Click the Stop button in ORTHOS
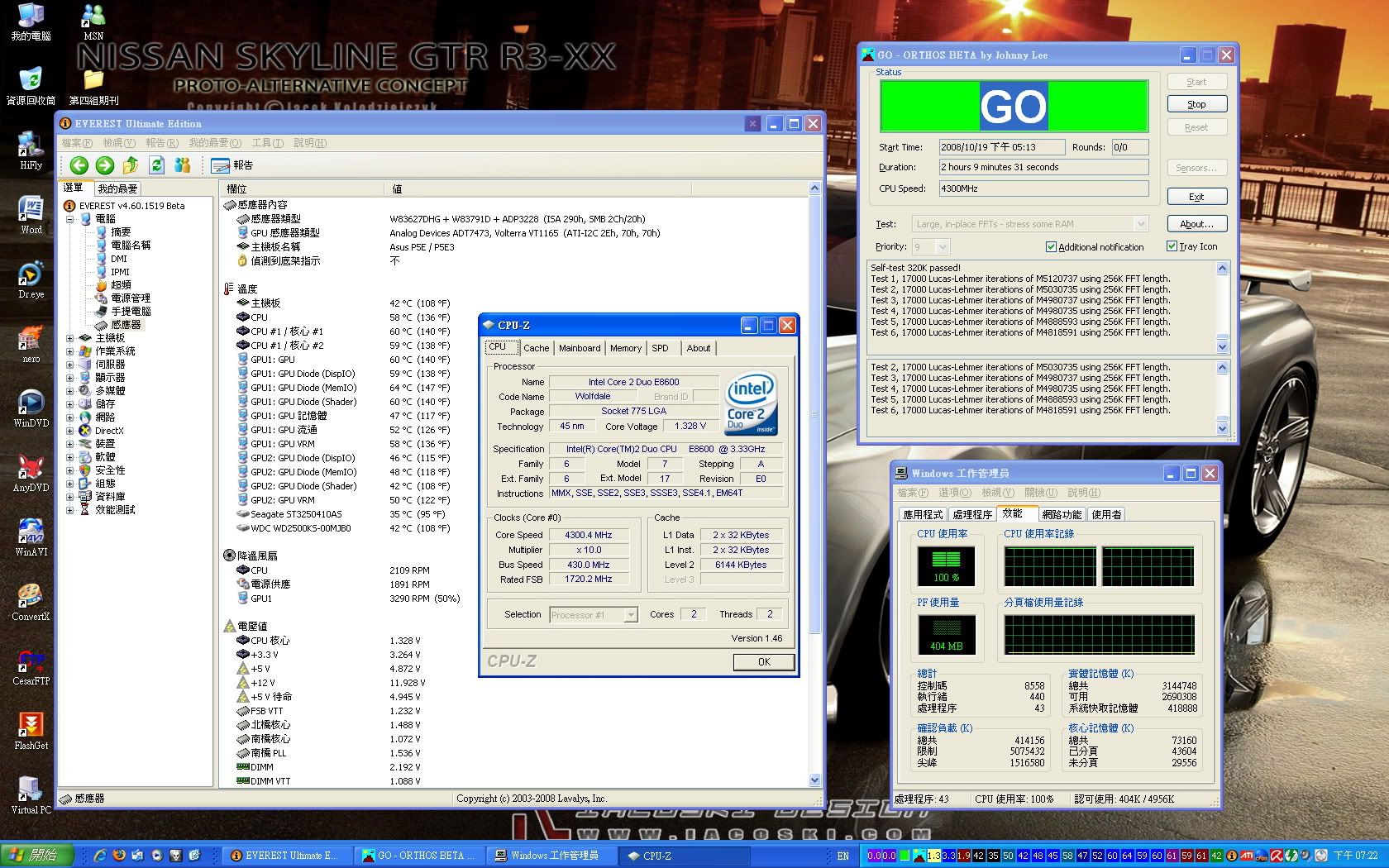 click(x=1196, y=104)
